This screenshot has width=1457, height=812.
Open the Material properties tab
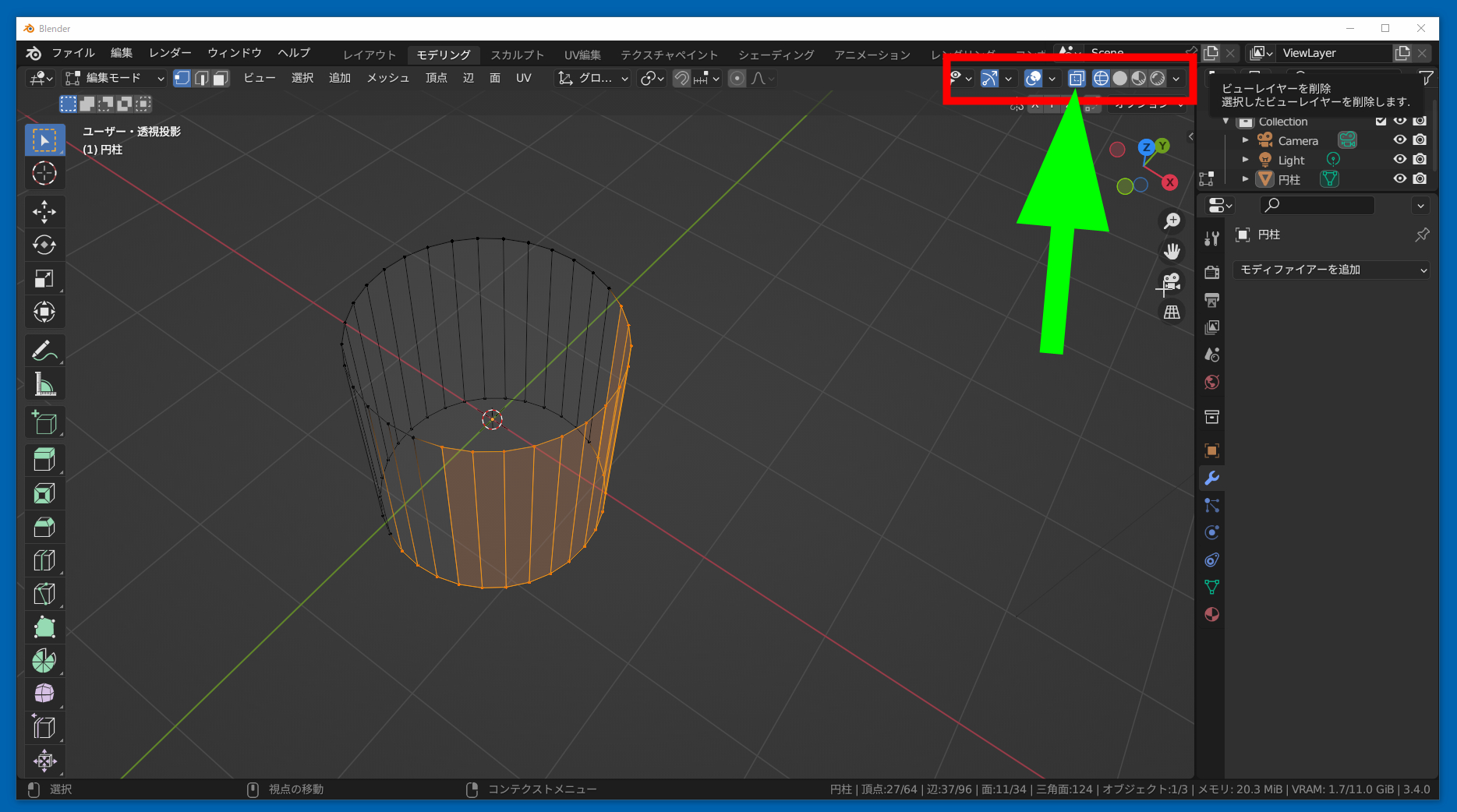pyautogui.click(x=1211, y=614)
